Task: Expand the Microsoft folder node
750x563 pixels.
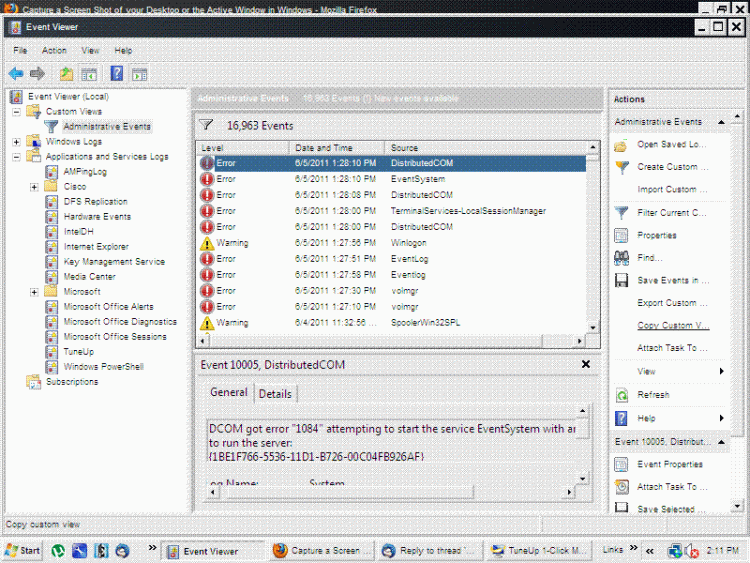Action: [x=34, y=292]
